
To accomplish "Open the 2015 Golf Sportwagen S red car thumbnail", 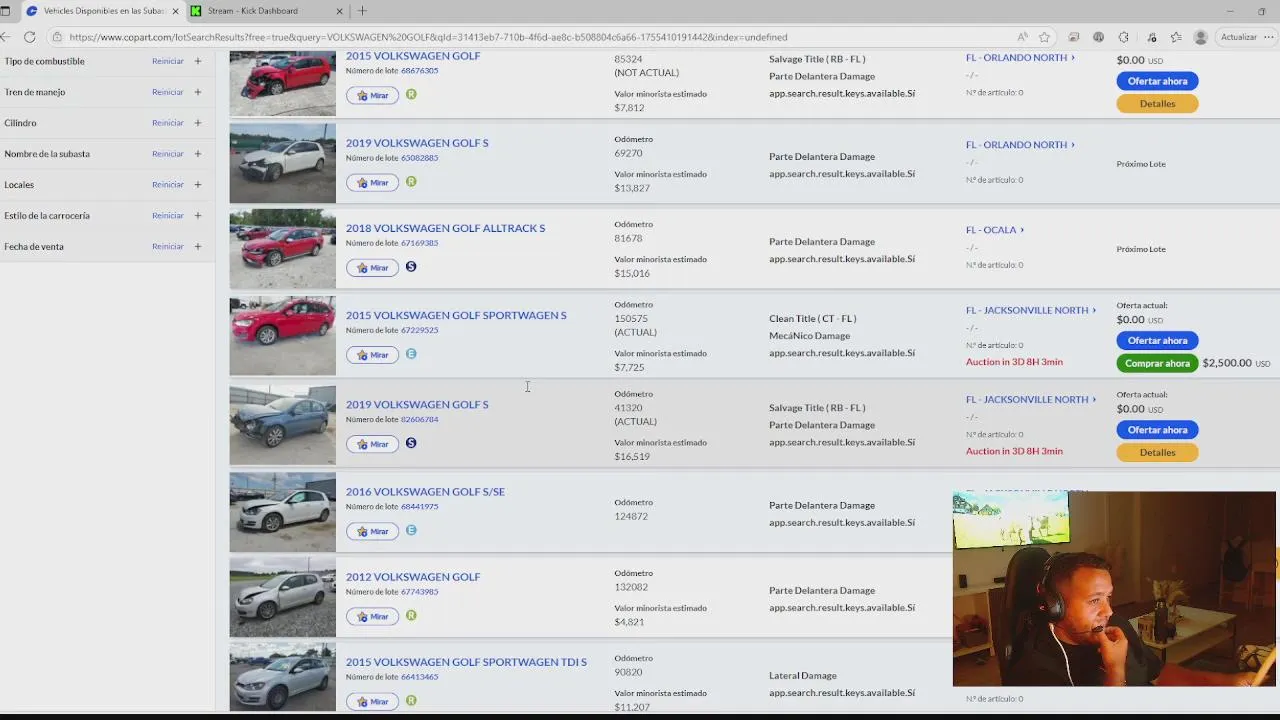I will tap(283, 336).
